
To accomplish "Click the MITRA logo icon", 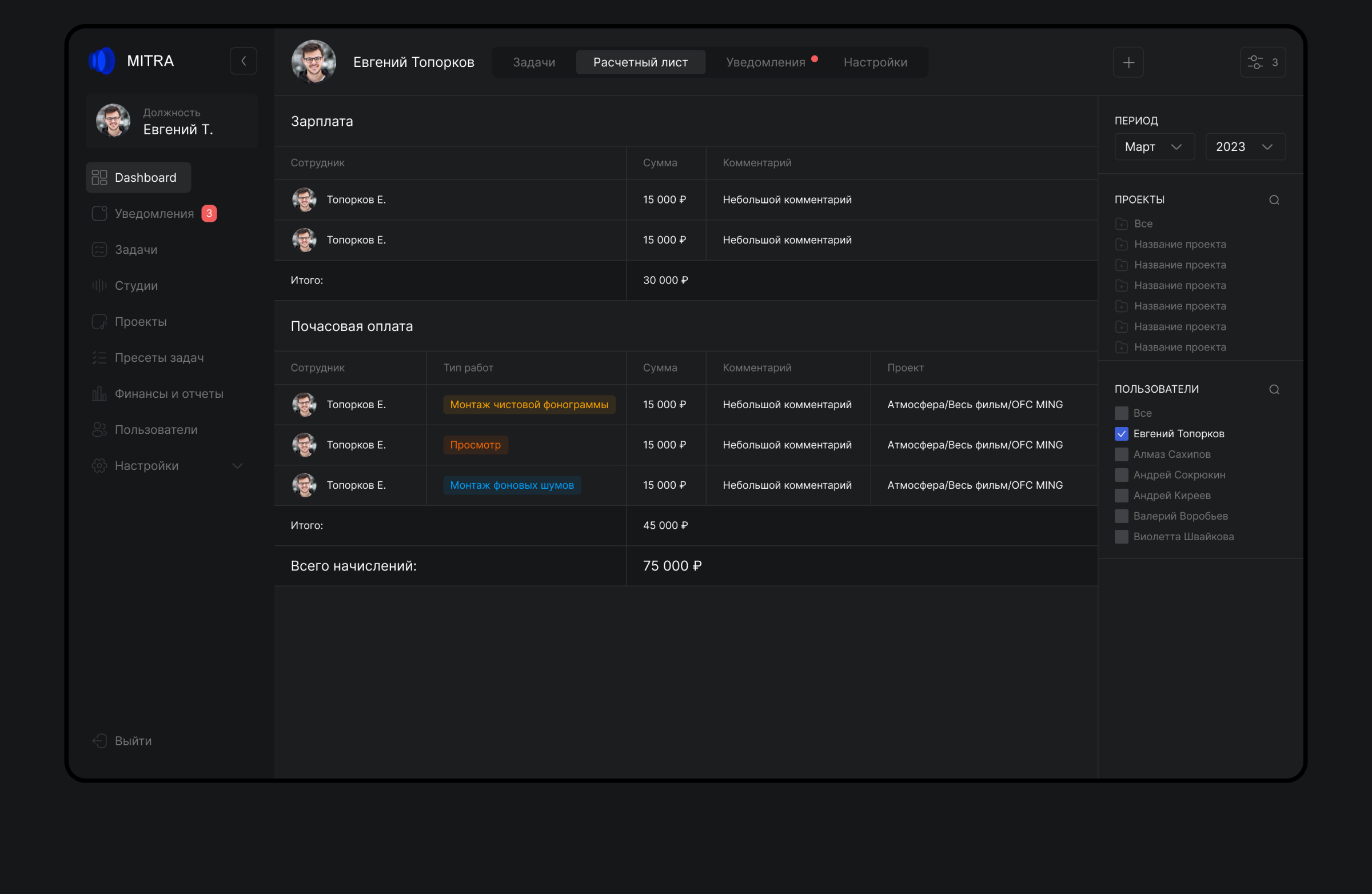I will [102, 61].
